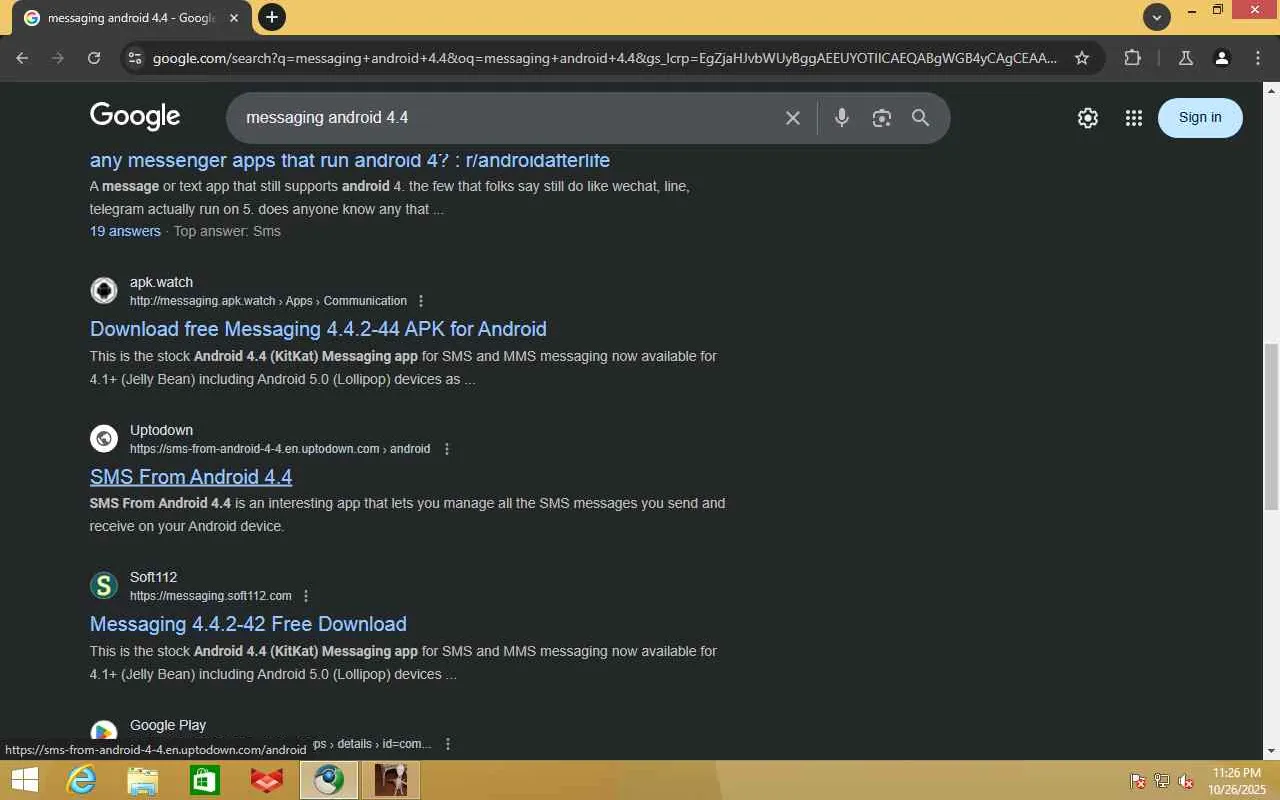The image size is (1280, 800).
Task: Click the 'Google Play' site name
Action: (168, 725)
